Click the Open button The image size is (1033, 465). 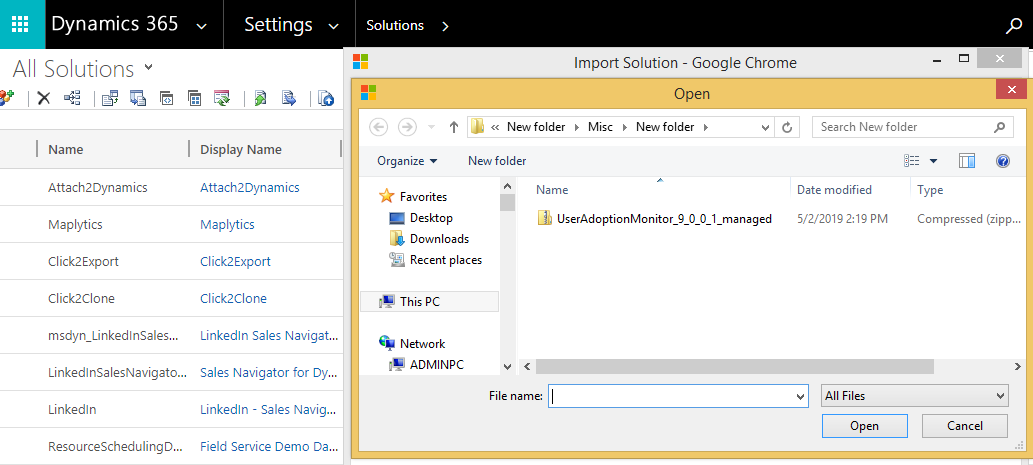tap(864, 425)
